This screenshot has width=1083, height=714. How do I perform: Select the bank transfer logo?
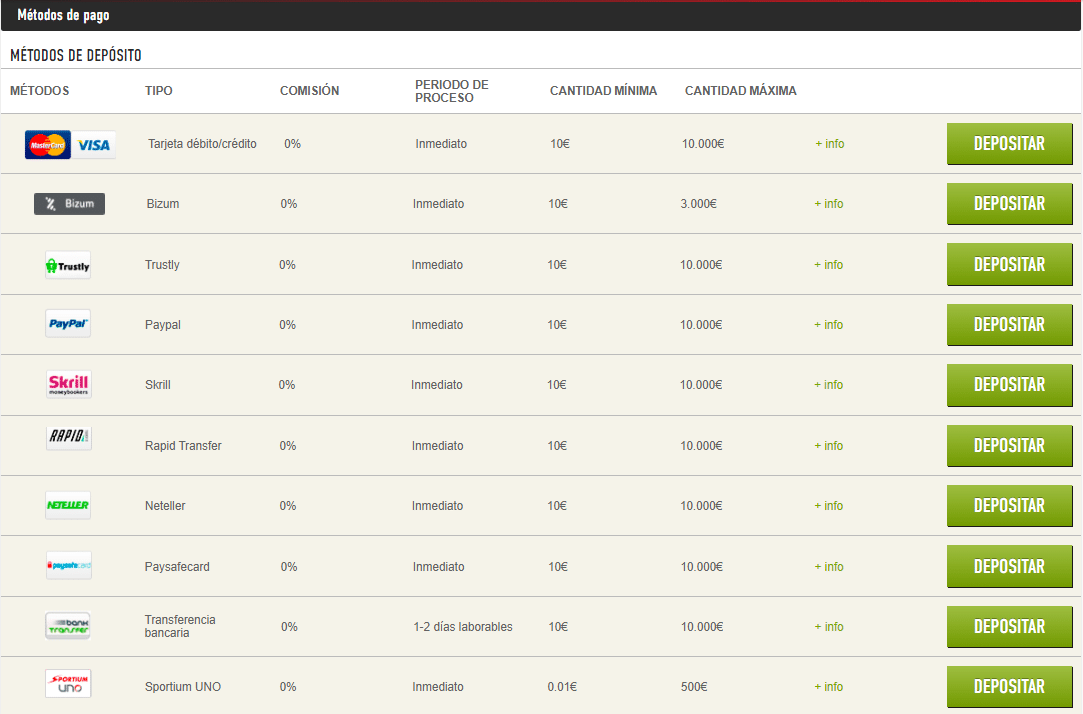(68, 626)
